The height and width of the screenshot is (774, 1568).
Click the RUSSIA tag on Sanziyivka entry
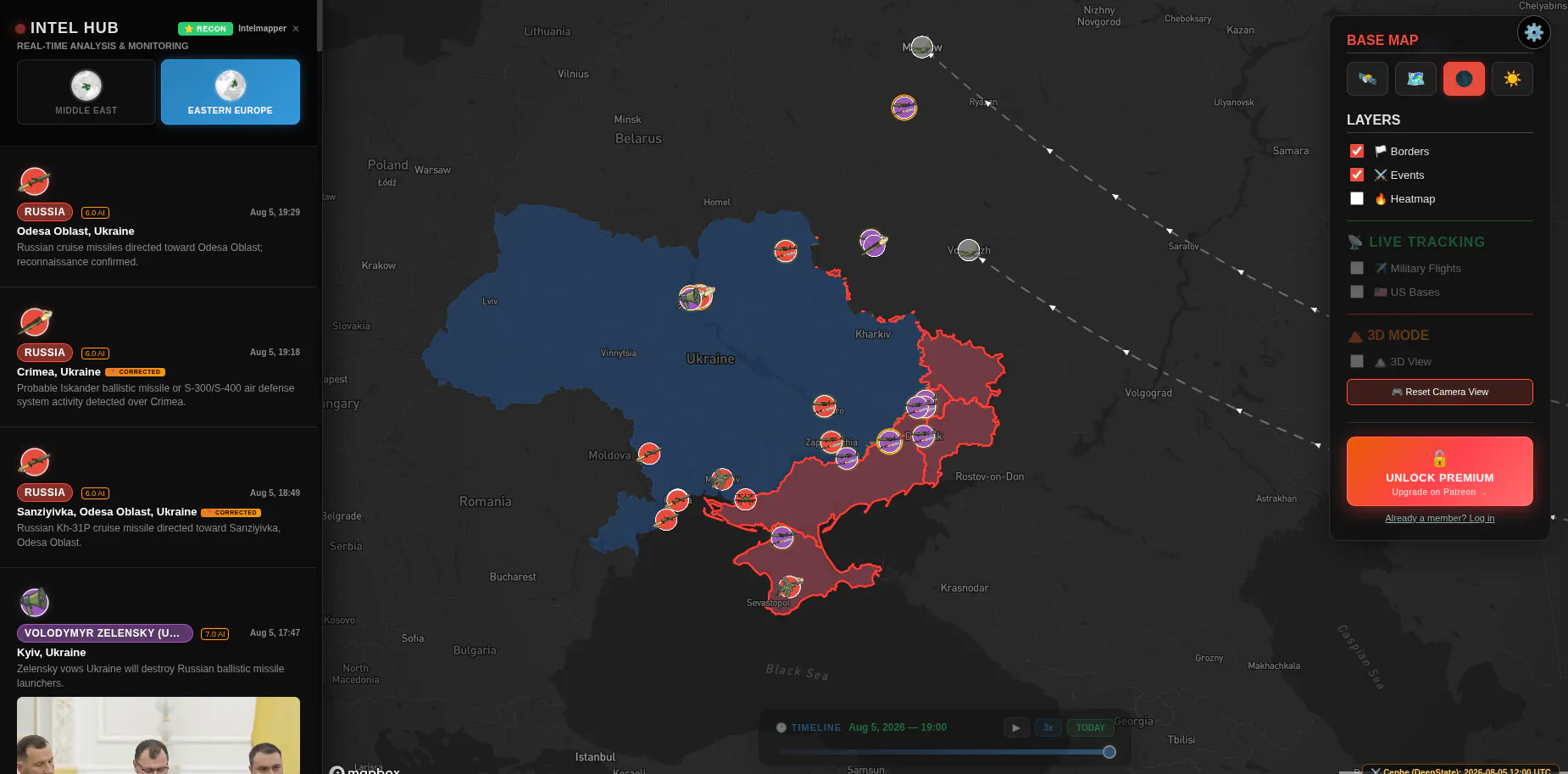tap(45, 493)
